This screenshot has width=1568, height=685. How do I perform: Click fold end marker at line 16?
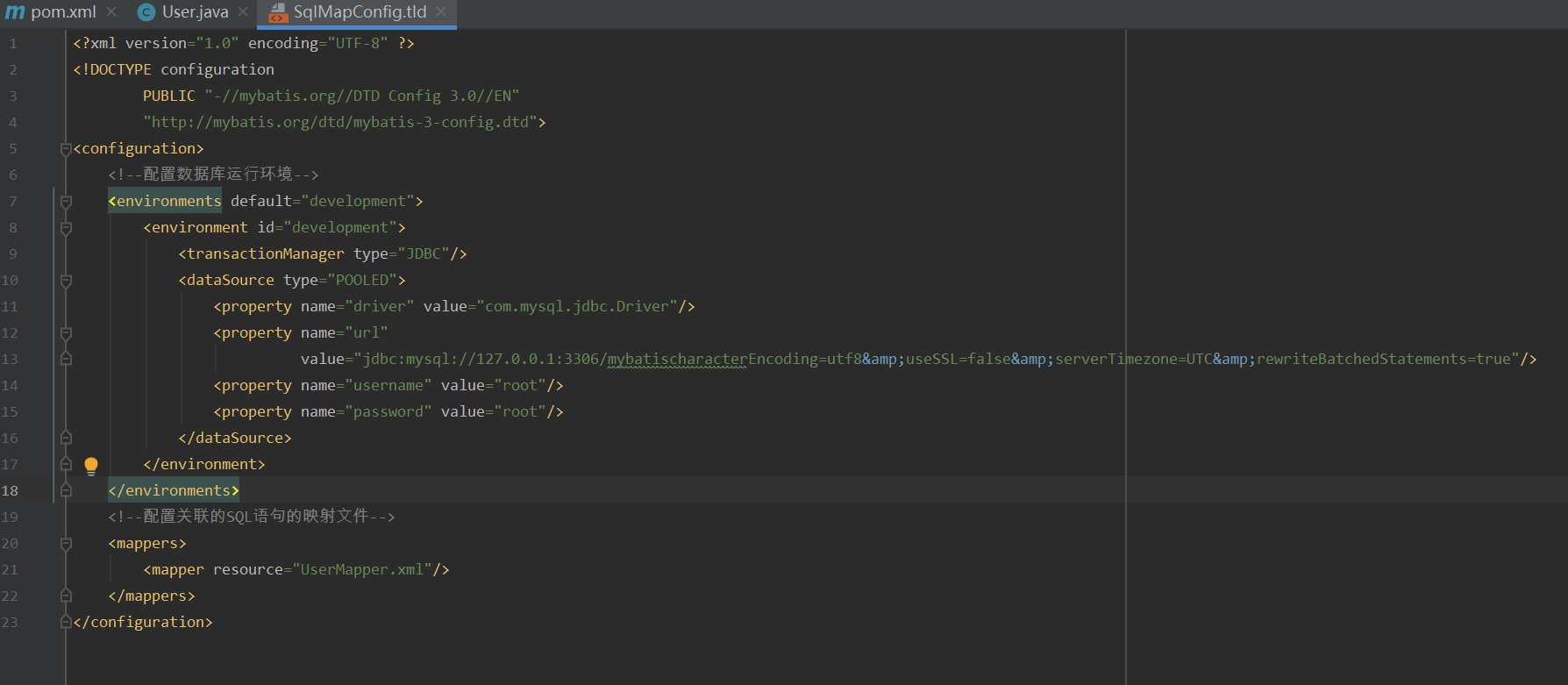(66, 438)
